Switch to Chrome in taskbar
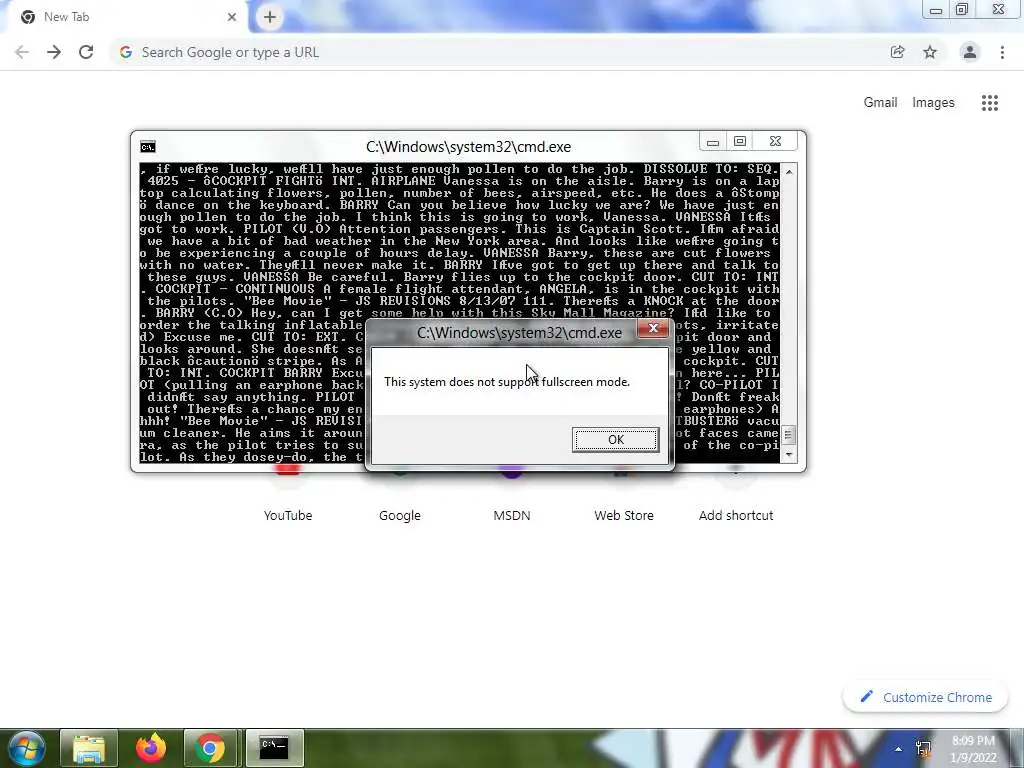Image resolution: width=1024 pixels, height=768 pixels. coord(210,748)
